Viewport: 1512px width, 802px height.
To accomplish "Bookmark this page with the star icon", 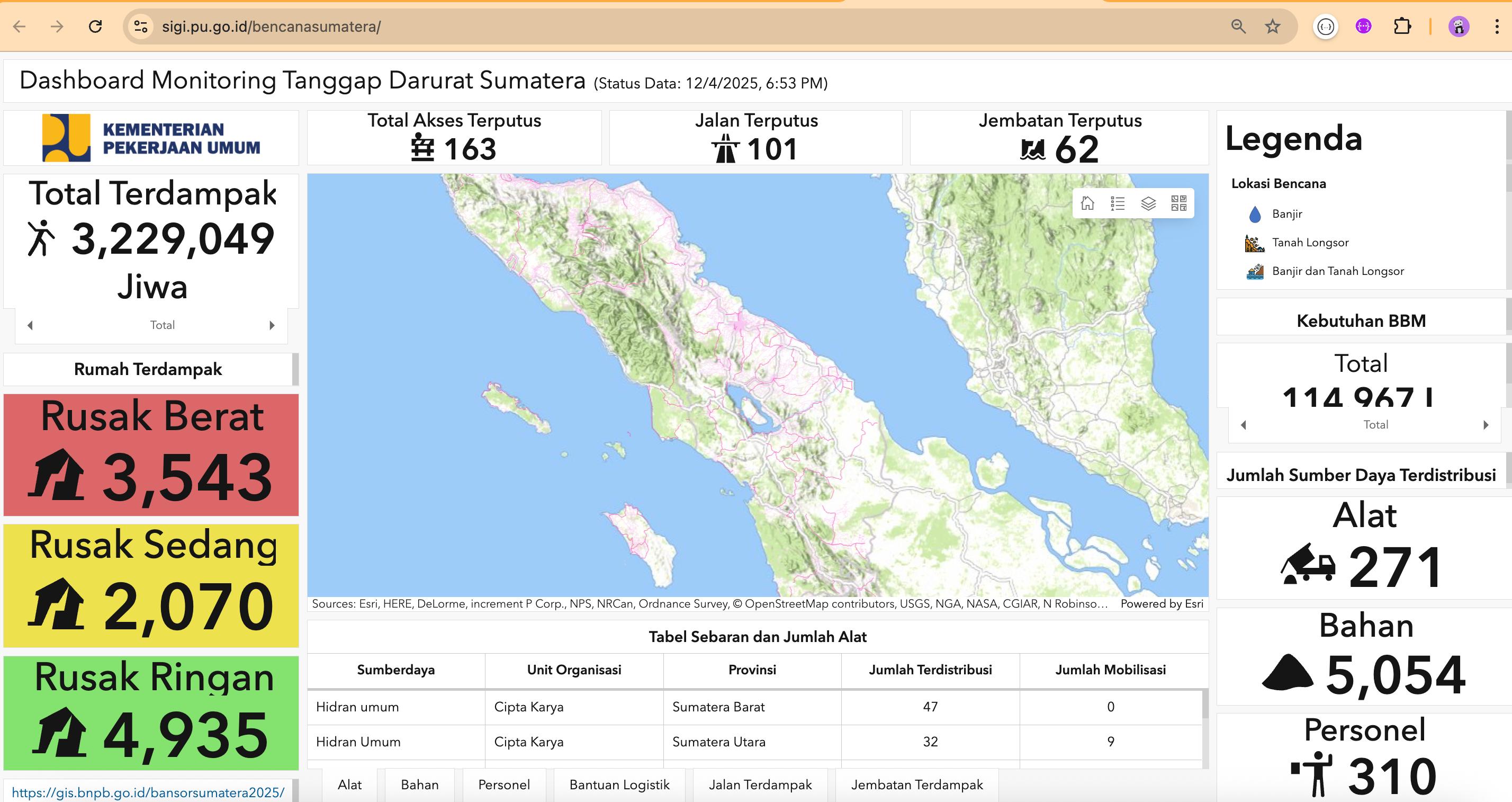I will coord(1273,26).
